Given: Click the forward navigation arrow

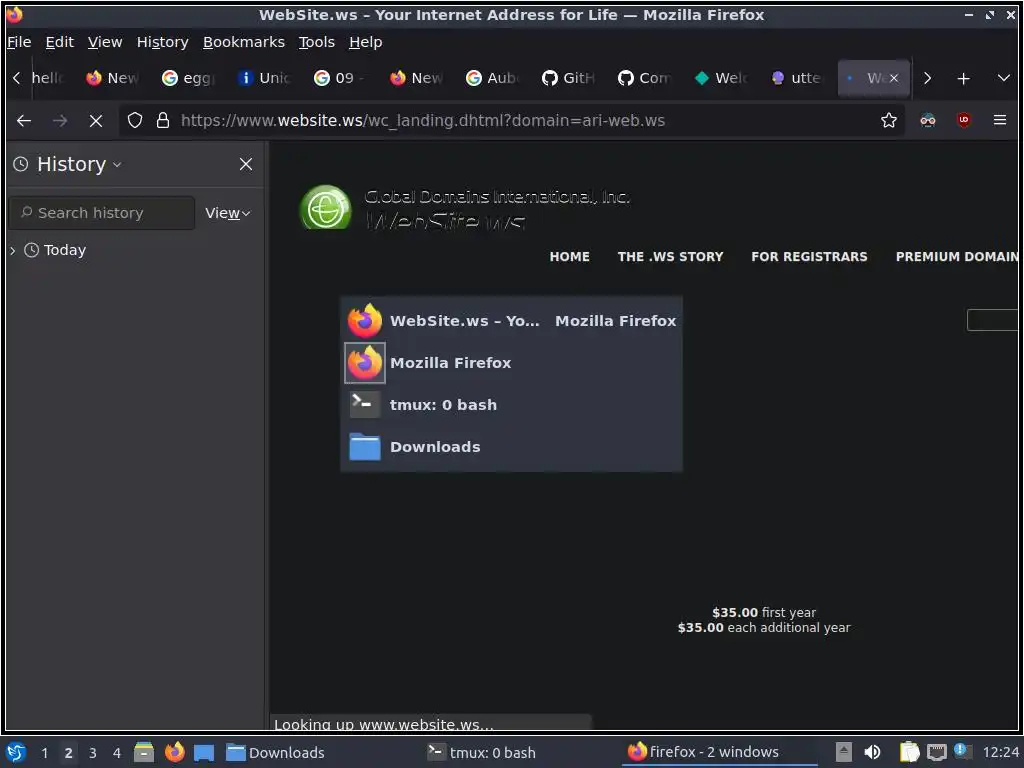Looking at the screenshot, I should 60,121.
